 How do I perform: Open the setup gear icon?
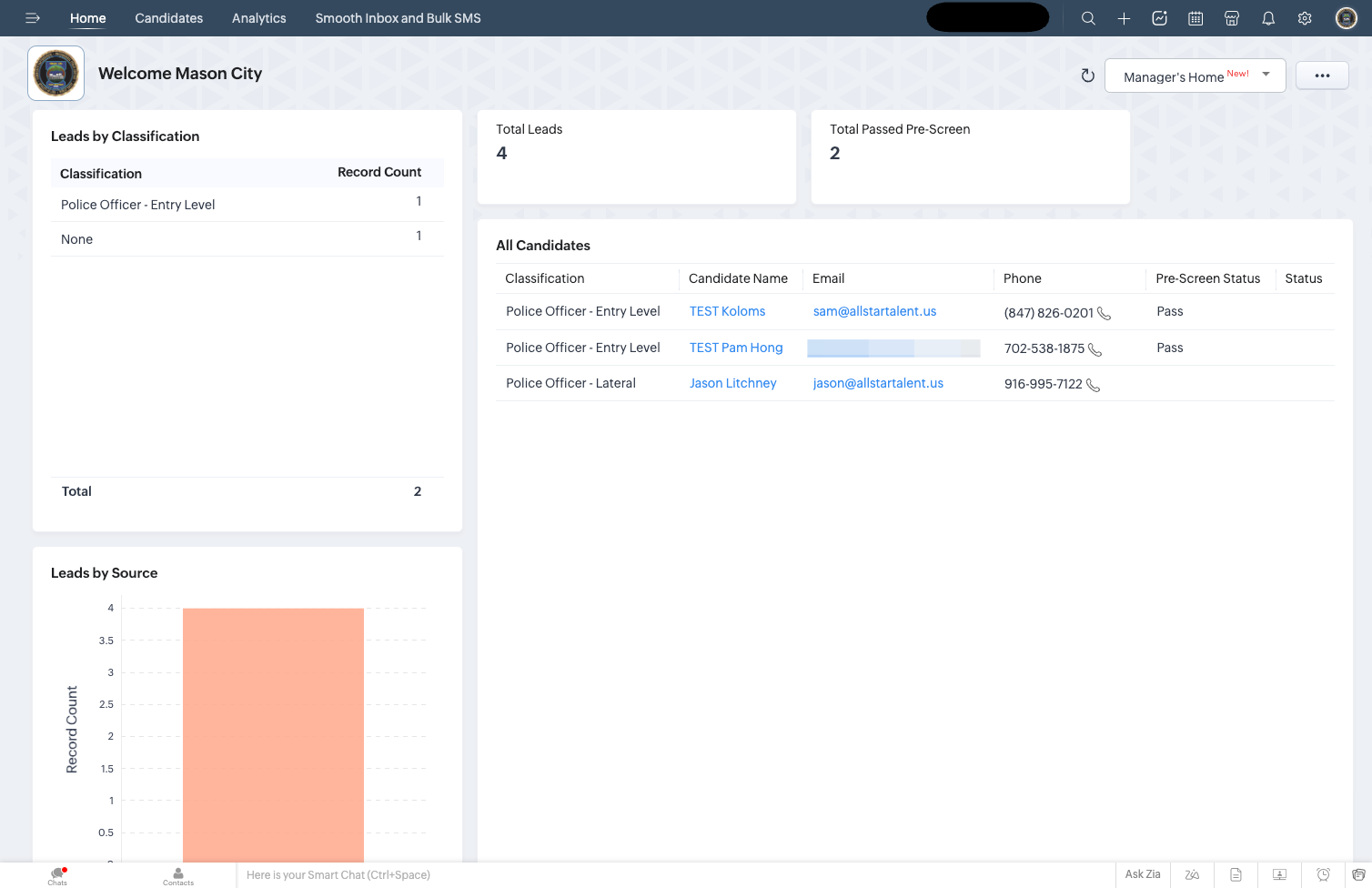pos(1305,18)
